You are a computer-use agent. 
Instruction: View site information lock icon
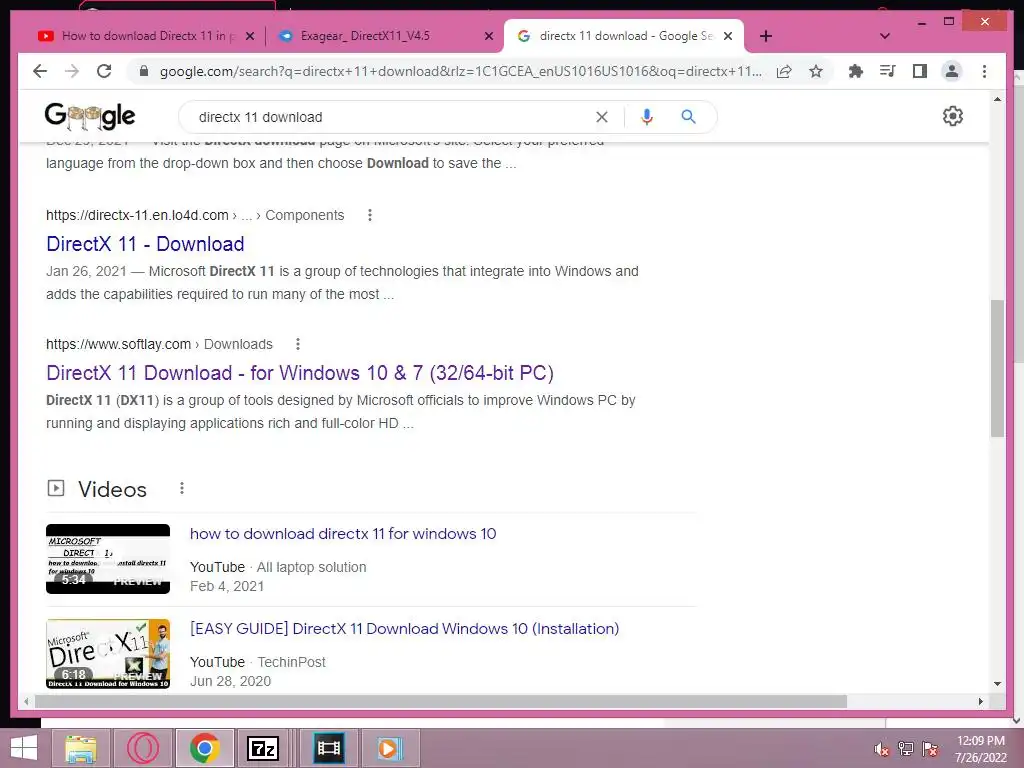144,71
